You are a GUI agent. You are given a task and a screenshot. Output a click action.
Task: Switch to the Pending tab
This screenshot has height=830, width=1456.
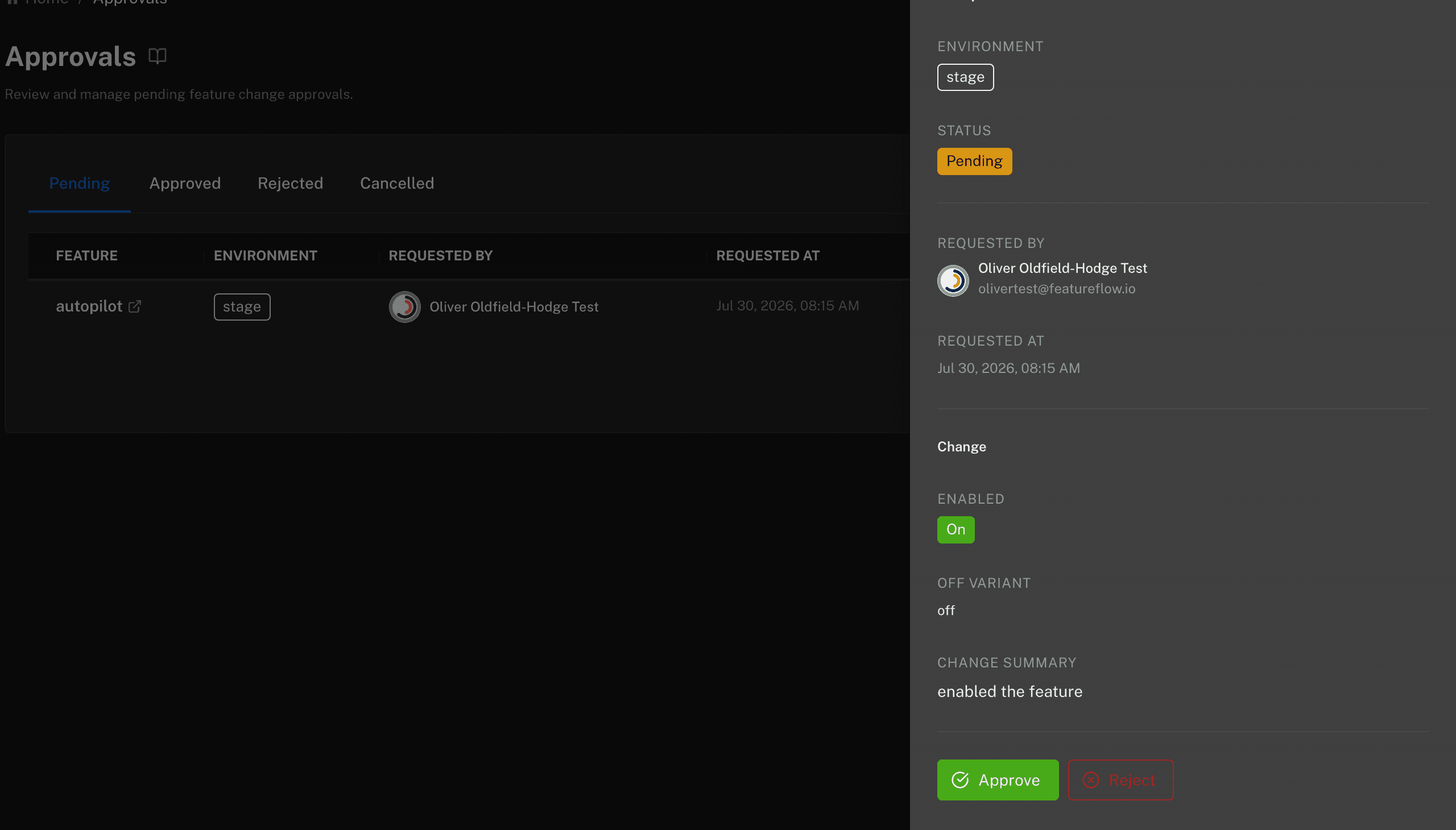[79, 183]
